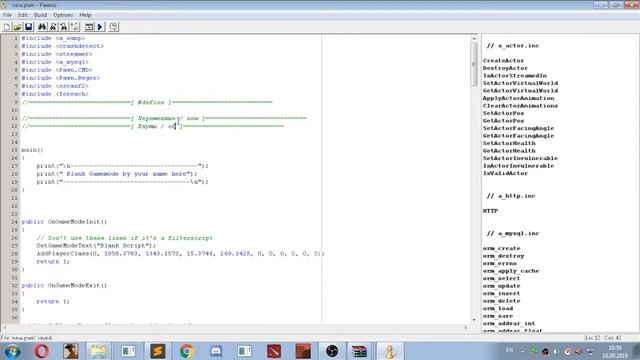
Task: Select orm_delete in the function list
Action: [x=502, y=301]
